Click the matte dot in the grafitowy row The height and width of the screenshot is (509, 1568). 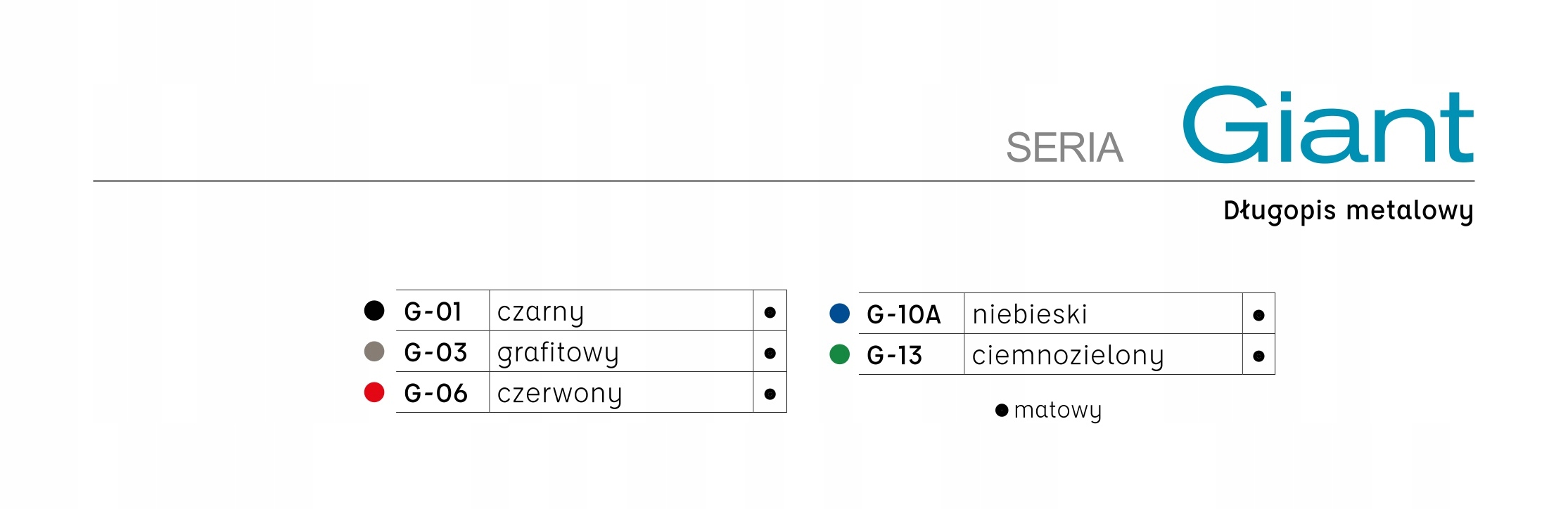pos(770,353)
